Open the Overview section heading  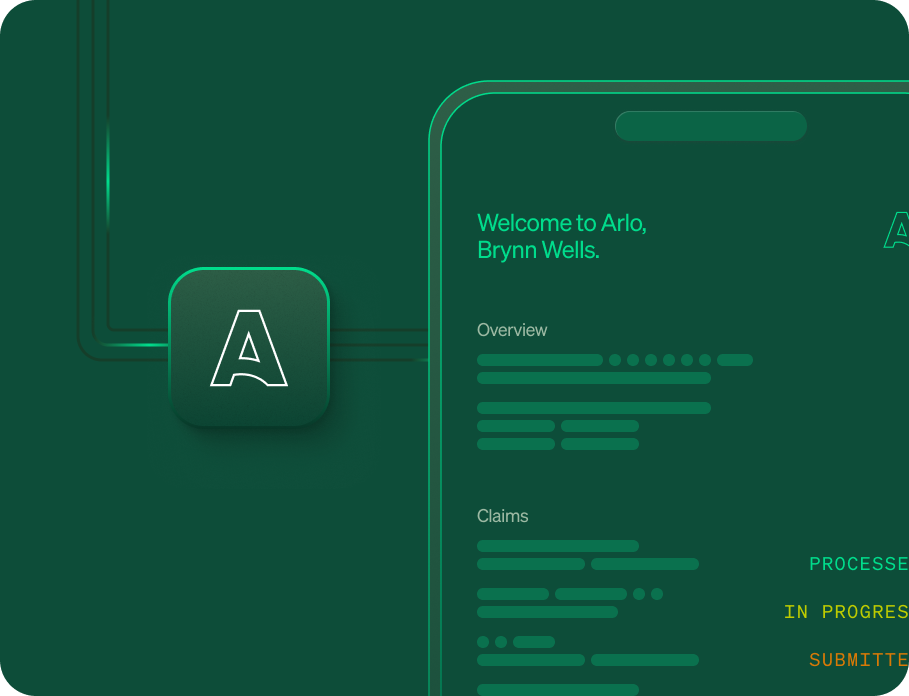coord(512,330)
